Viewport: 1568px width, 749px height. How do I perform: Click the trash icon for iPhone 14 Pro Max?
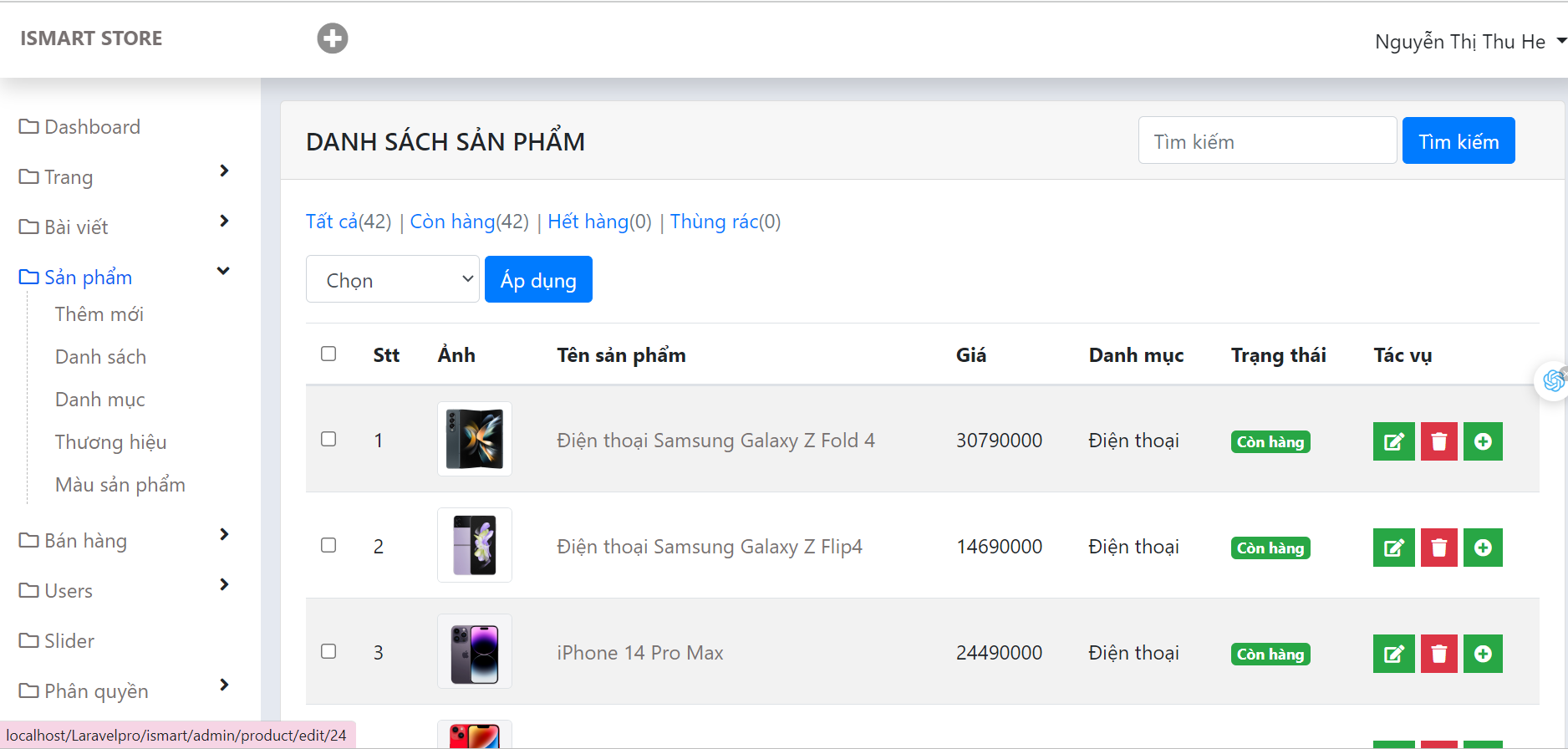[x=1438, y=654]
